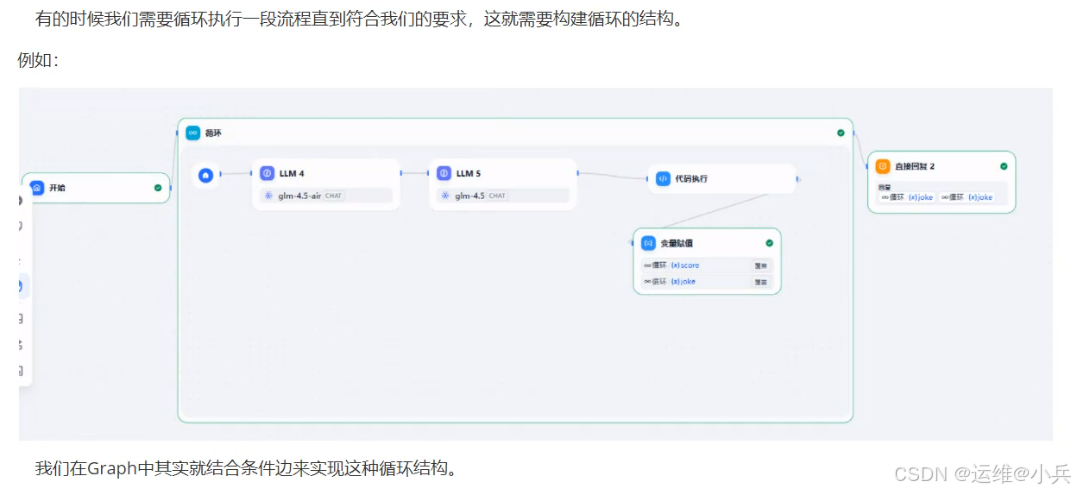The image size is (1075, 491).
Task: Click the 循环 score variable row
Action: click(706, 265)
